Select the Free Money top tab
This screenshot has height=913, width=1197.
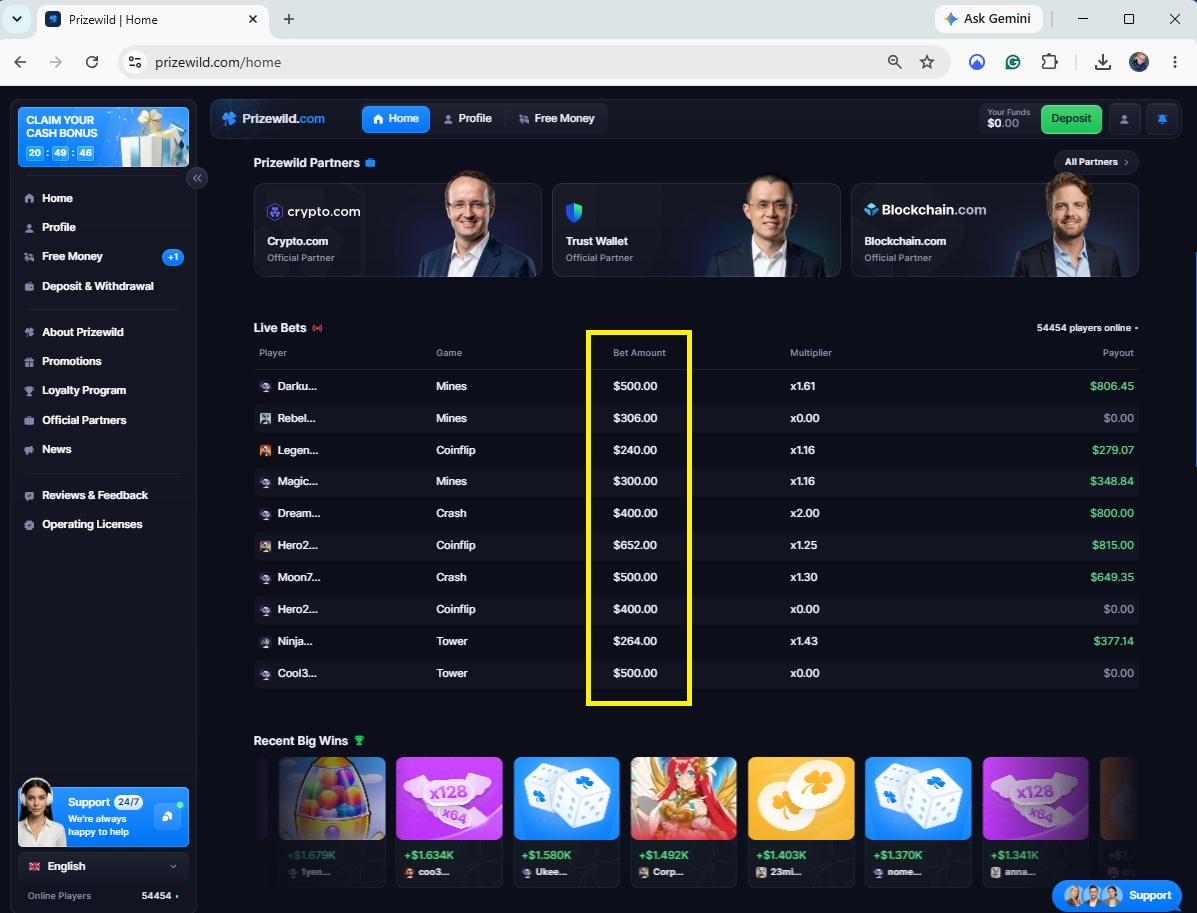pyautogui.click(x=557, y=118)
